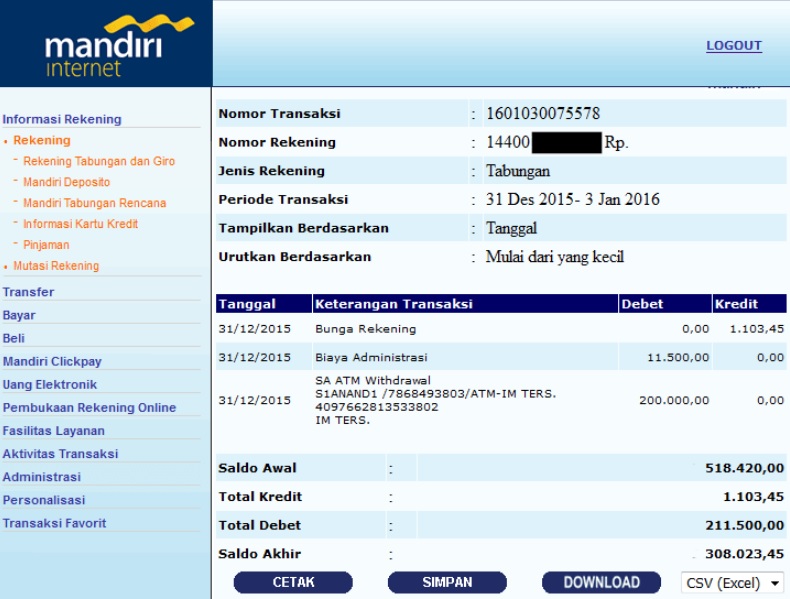
Task: Open Mandiri Tabungan Rencana
Action: coord(95,203)
